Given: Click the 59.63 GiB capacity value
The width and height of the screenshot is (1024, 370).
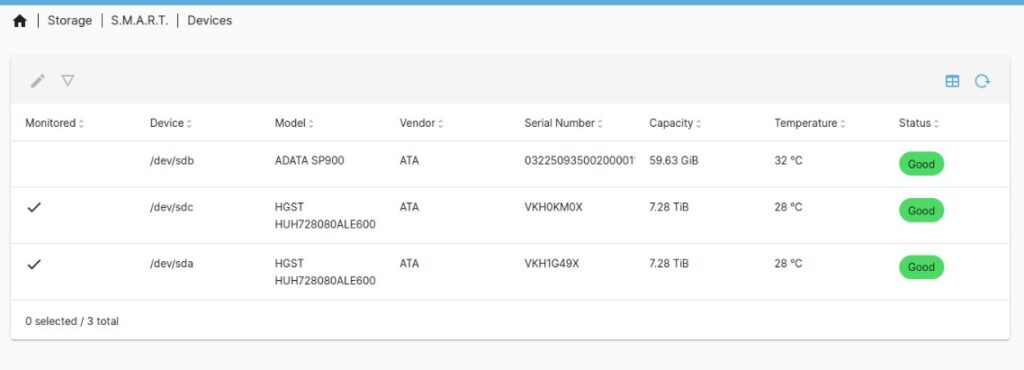Looking at the screenshot, I should 674,160.
